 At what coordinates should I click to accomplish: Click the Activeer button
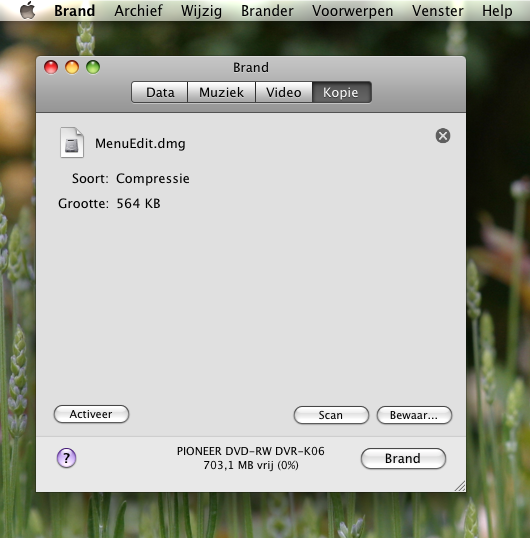(91, 414)
